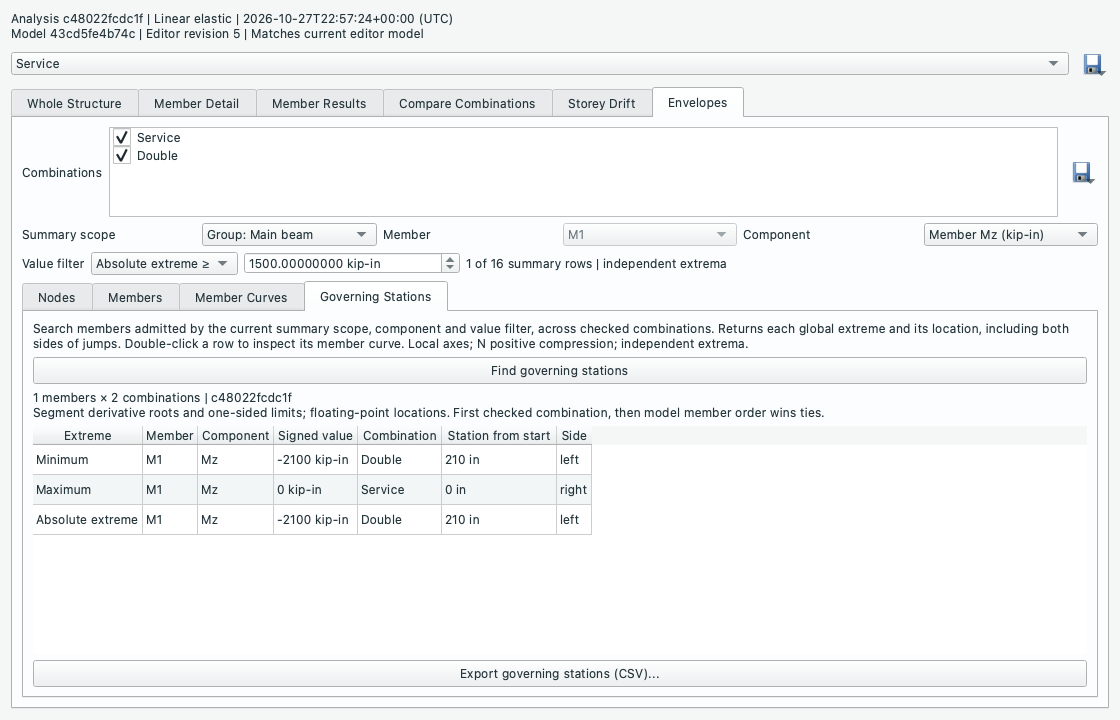Select the Governing Stations sub-tab
The width and height of the screenshot is (1120, 720).
click(376, 296)
